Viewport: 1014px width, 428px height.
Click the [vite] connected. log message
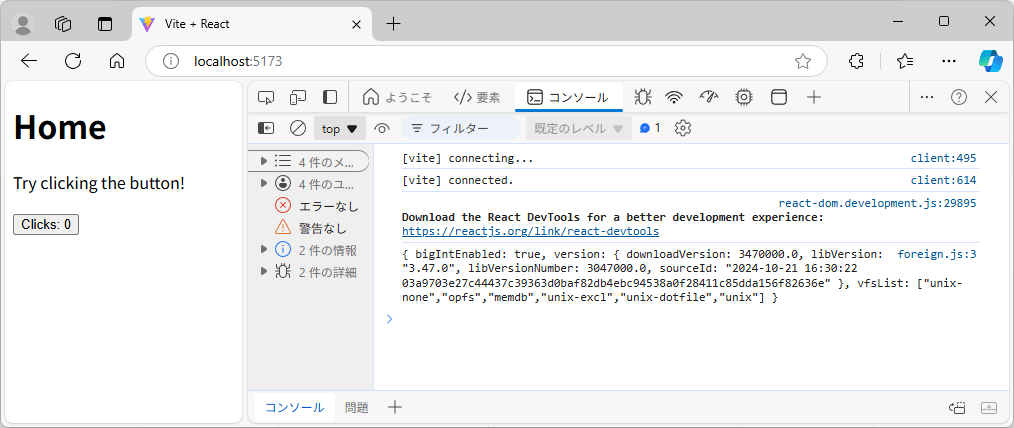pyautogui.click(x=458, y=180)
